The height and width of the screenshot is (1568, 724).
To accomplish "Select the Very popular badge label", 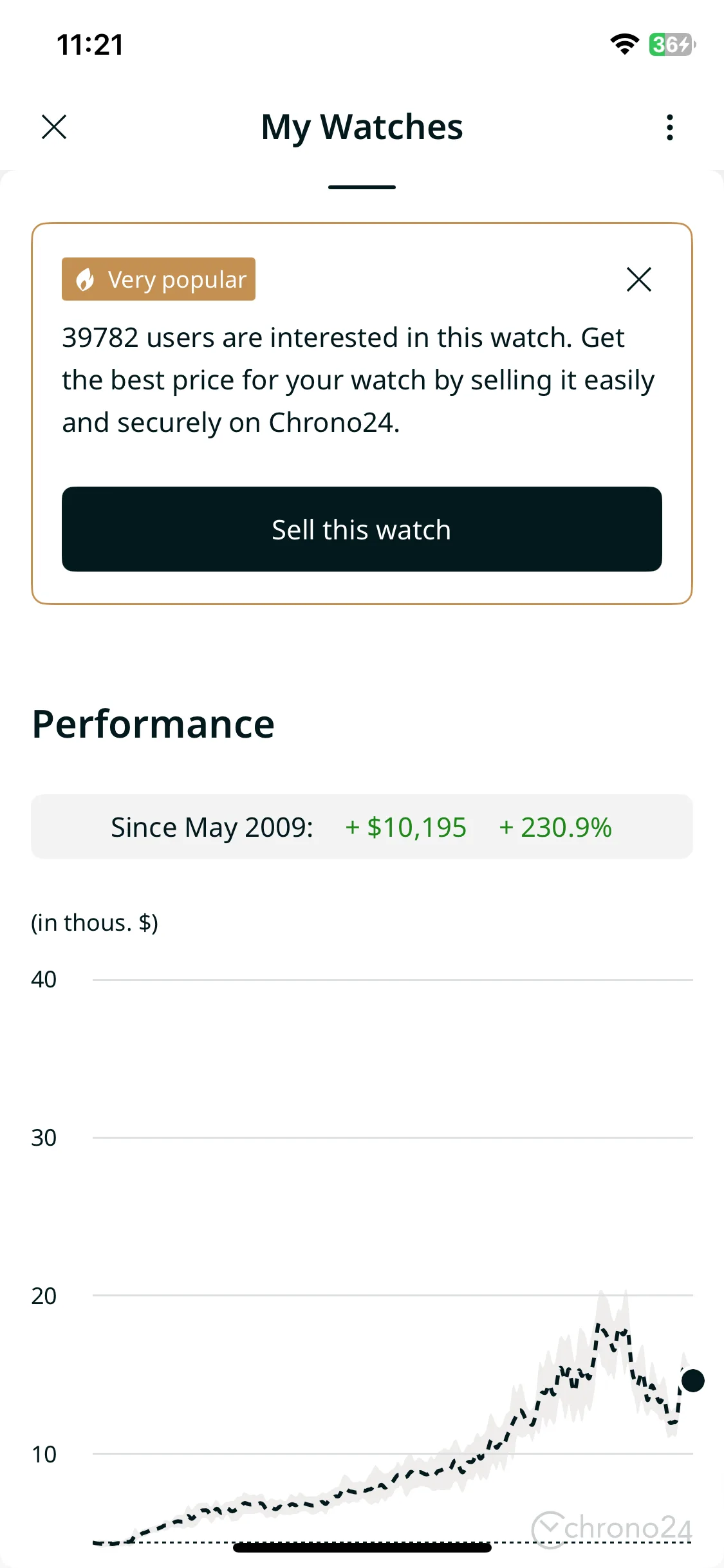I will pyautogui.click(x=158, y=279).
